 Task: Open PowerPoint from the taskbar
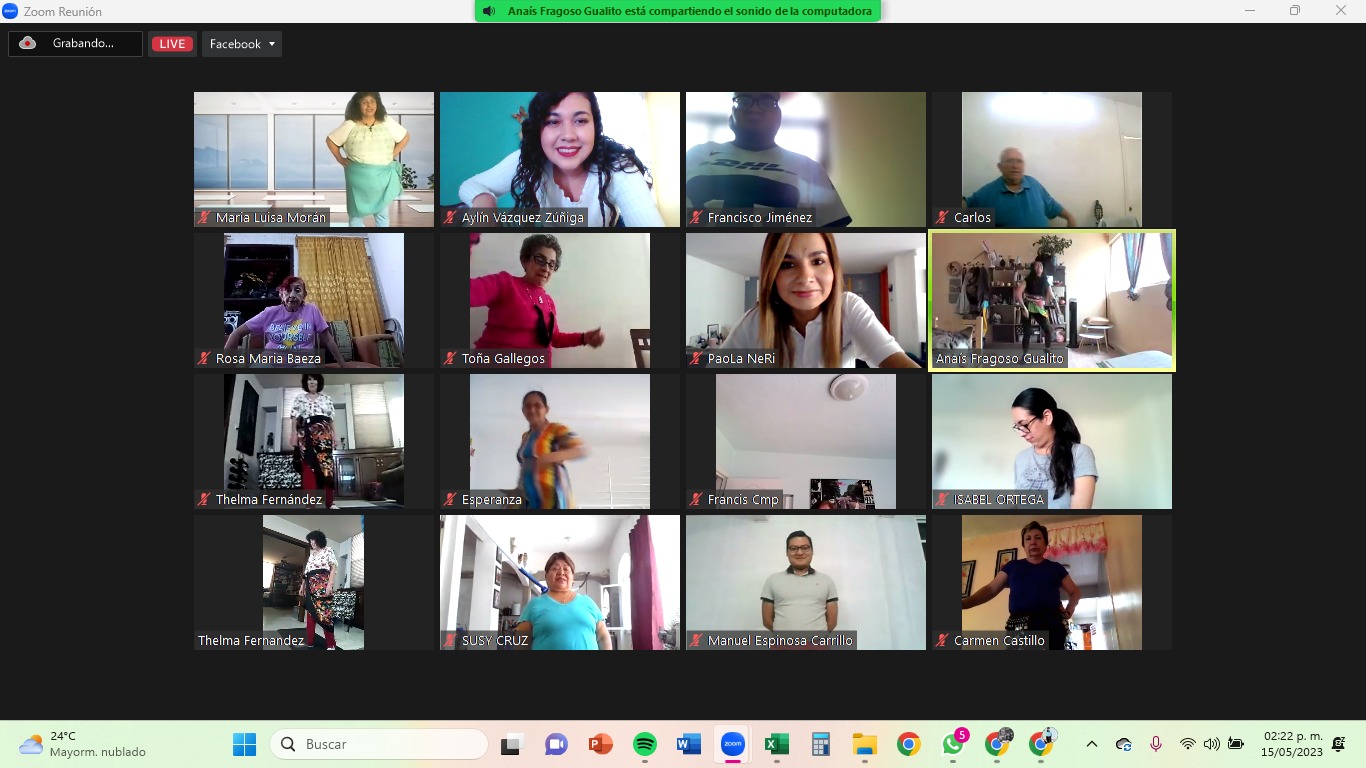coord(600,745)
